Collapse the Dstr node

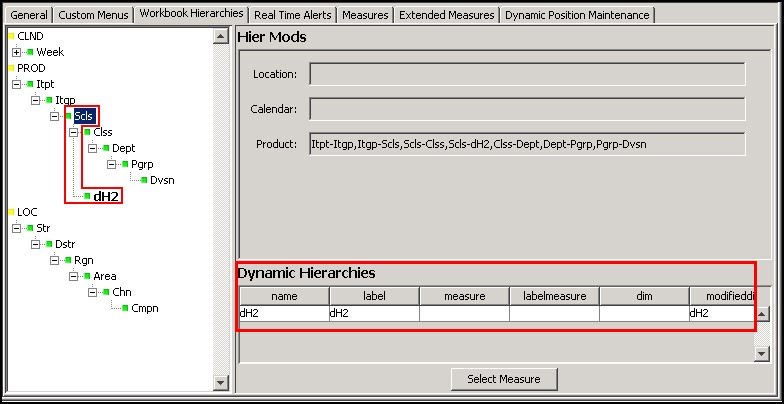pos(36,244)
